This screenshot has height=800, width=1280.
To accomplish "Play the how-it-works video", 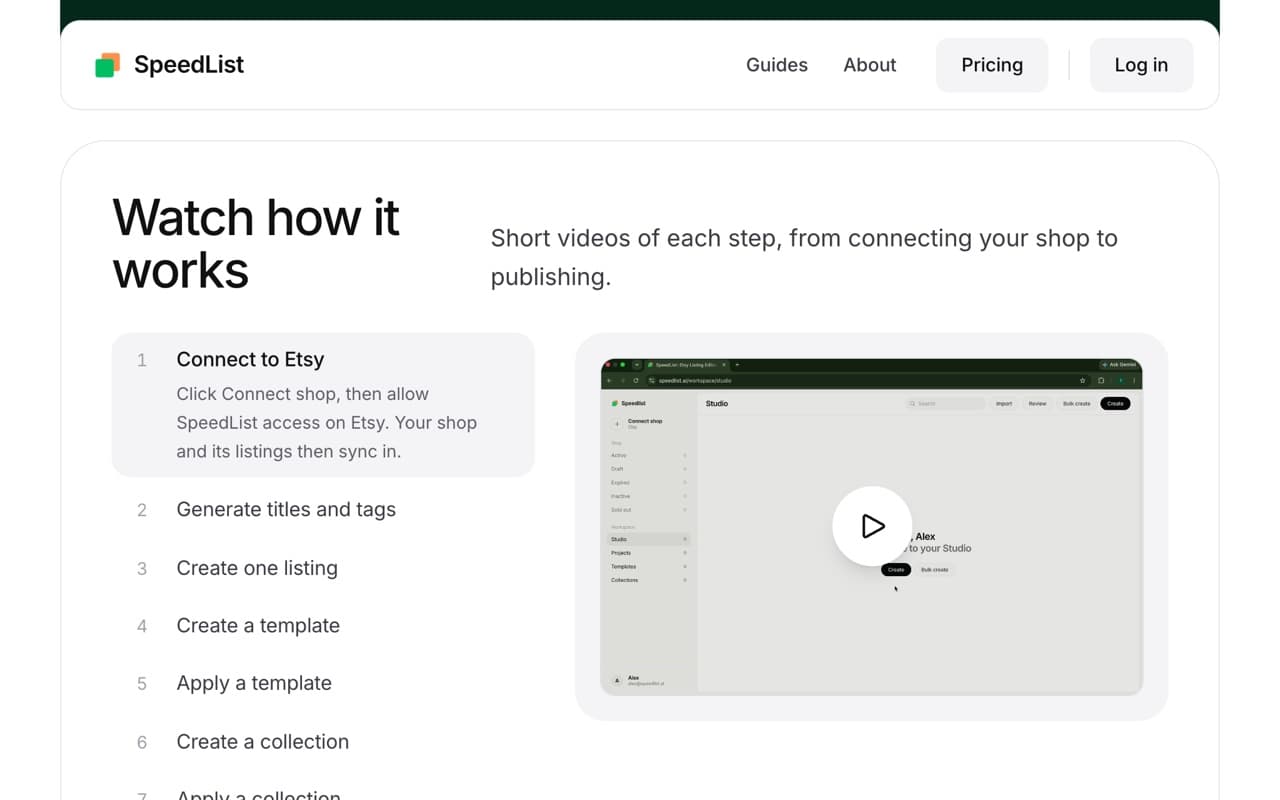I will point(872,526).
